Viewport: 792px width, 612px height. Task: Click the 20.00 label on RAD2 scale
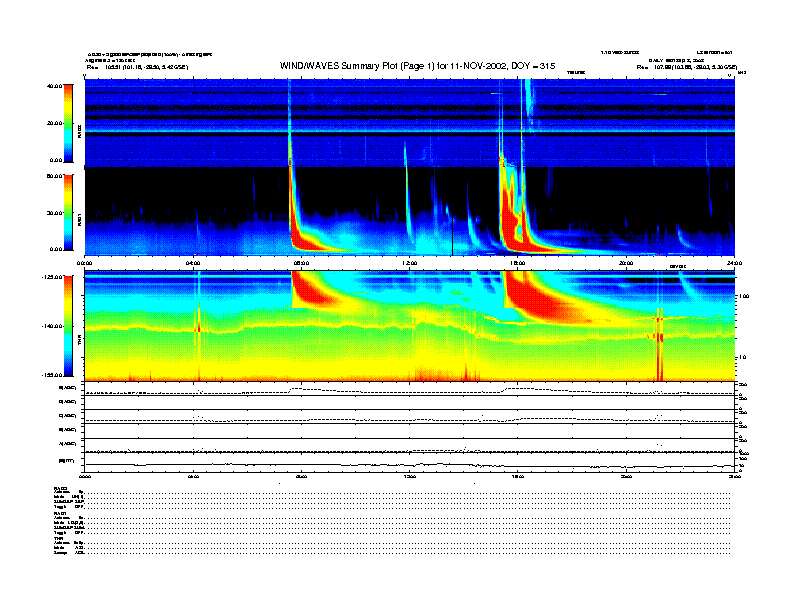click(x=55, y=123)
